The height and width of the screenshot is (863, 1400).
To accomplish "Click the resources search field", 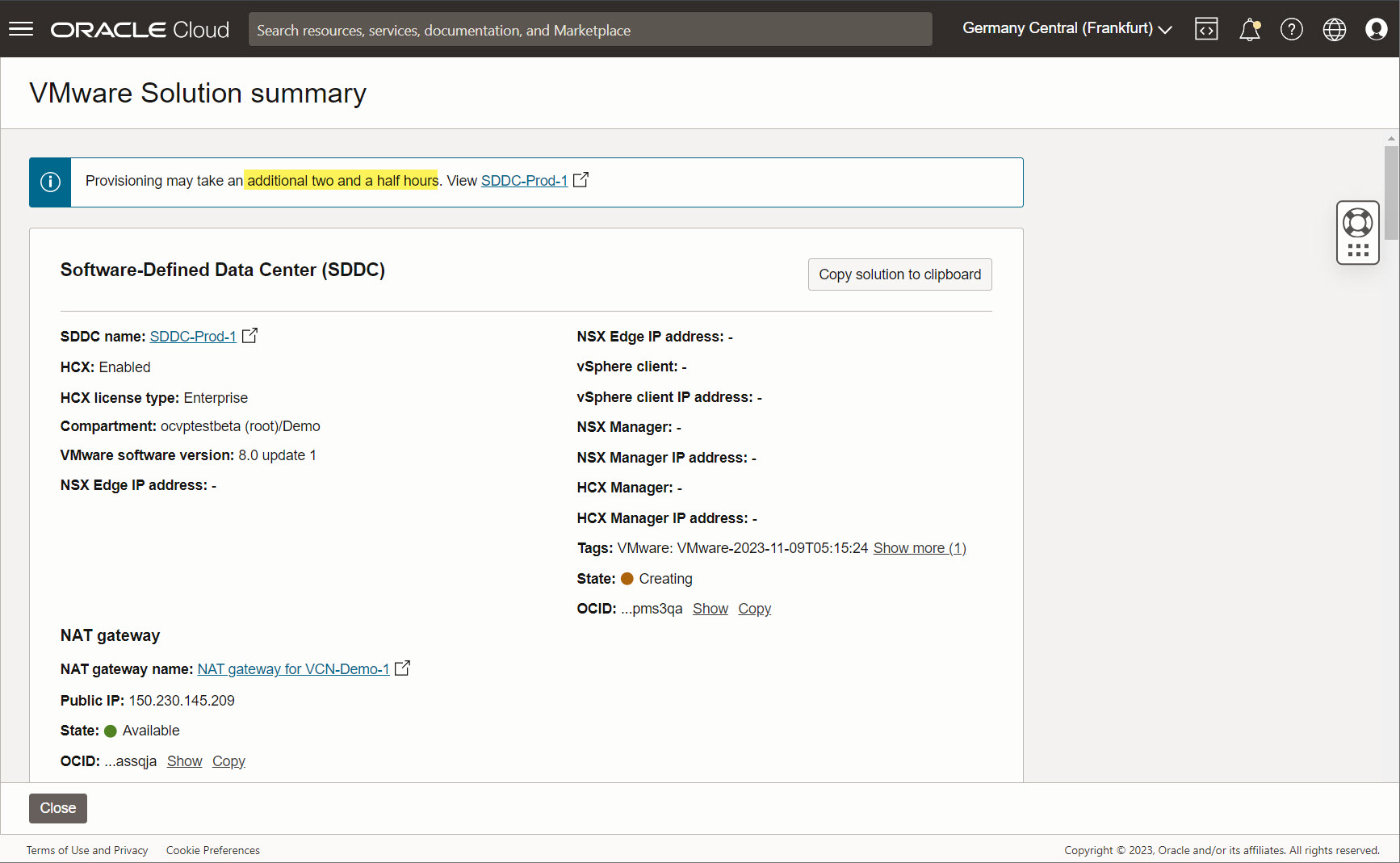I will [589, 29].
